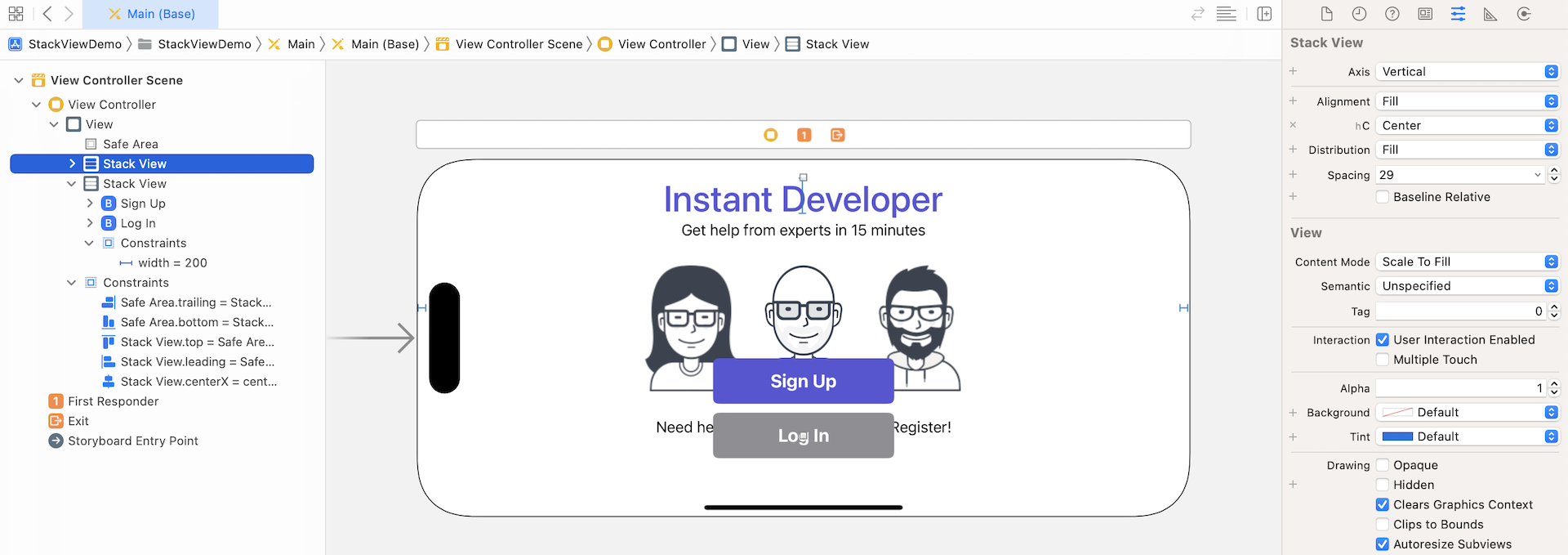Open the File inspector
This screenshot has width=1568, height=555.
(1326, 14)
